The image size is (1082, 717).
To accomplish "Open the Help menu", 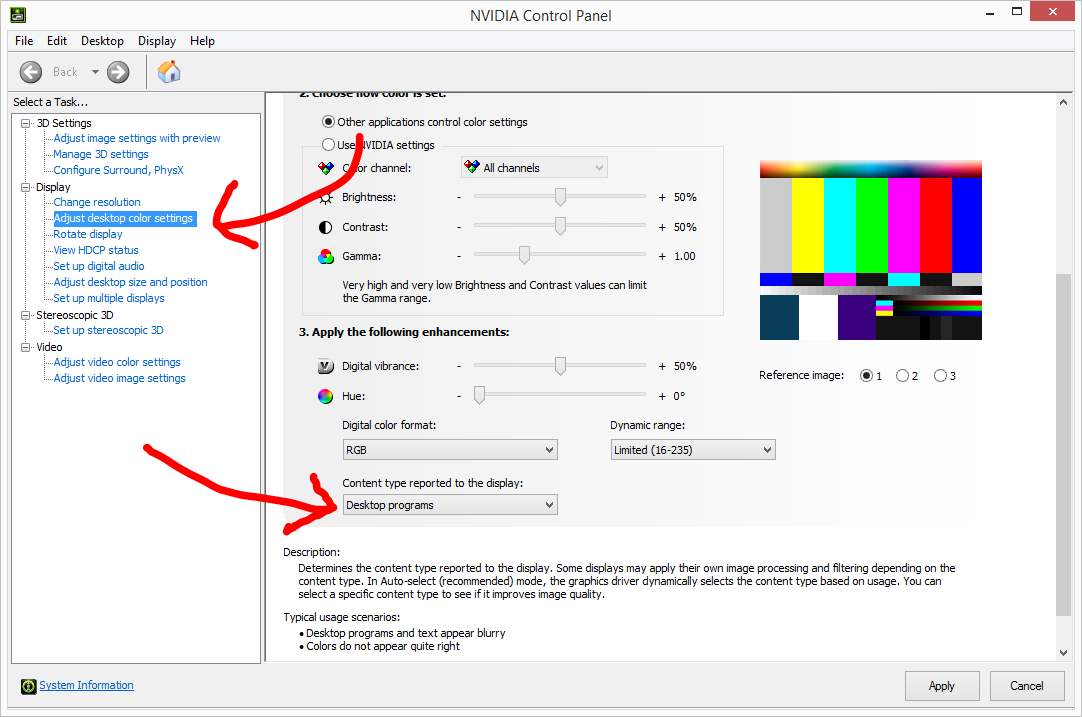I will click(x=202, y=41).
